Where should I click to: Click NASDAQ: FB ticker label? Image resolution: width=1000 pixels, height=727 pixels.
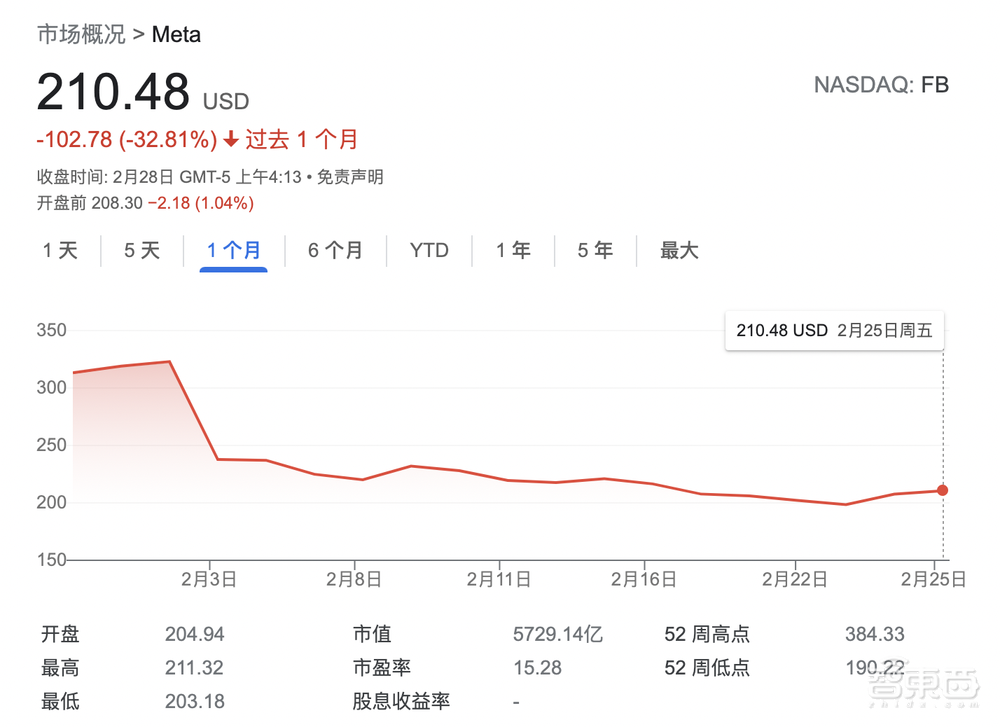884,85
